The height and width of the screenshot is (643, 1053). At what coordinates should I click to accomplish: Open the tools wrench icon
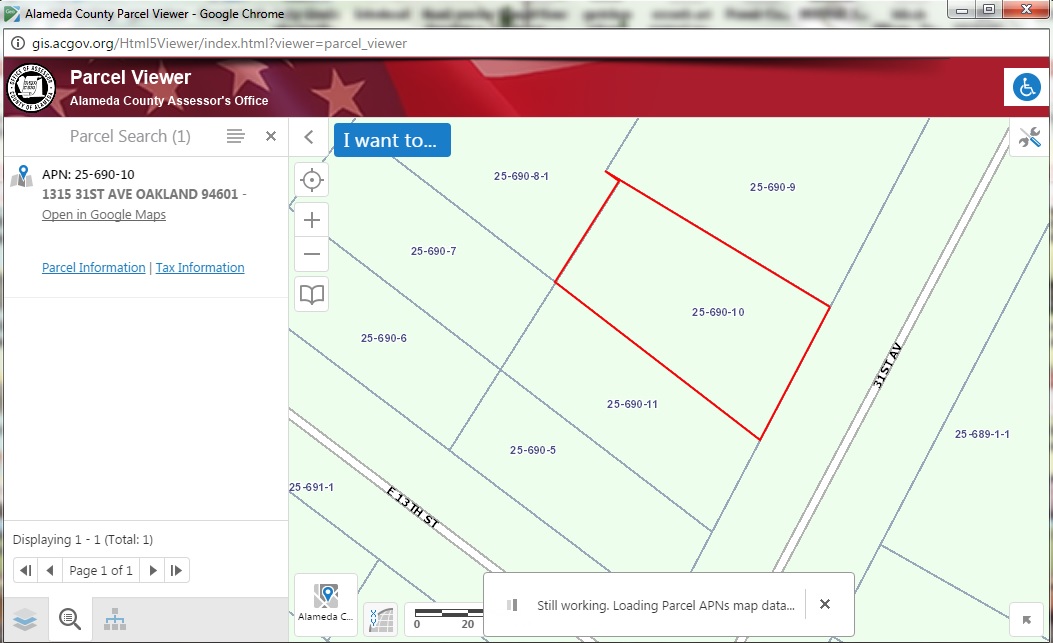[1029, 137]
